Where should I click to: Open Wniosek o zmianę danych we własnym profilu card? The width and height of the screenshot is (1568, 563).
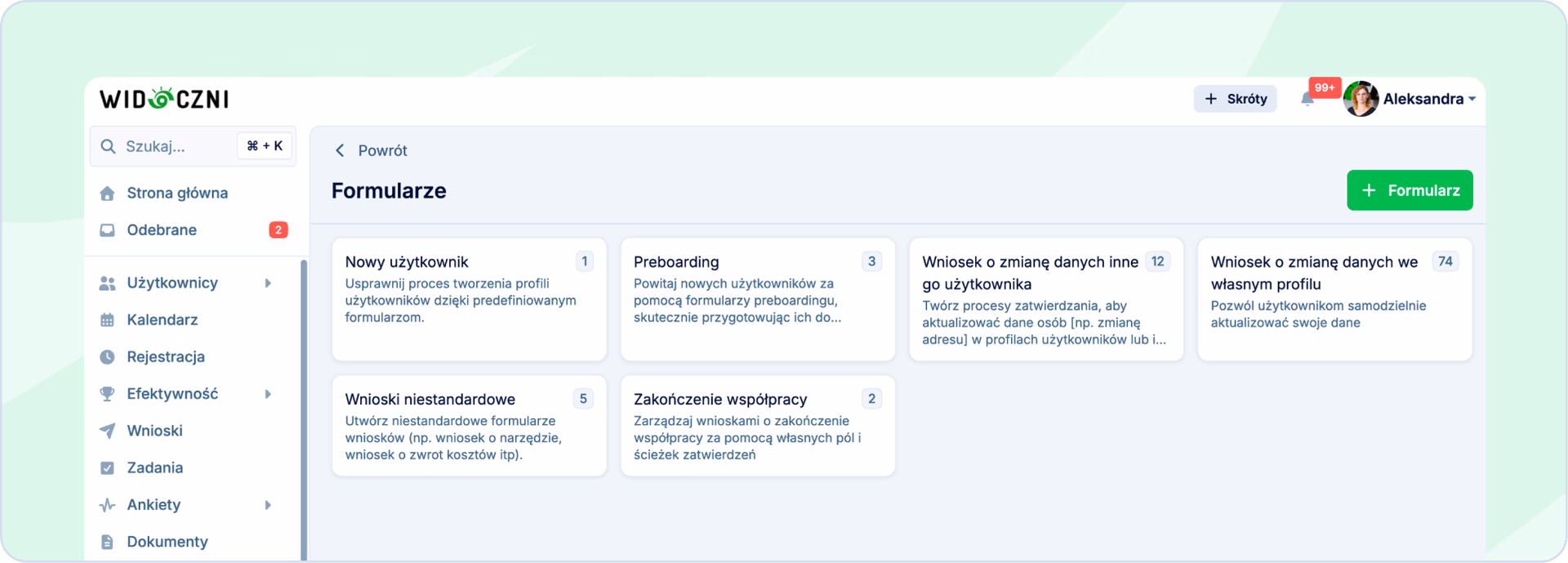(1334, 299)
